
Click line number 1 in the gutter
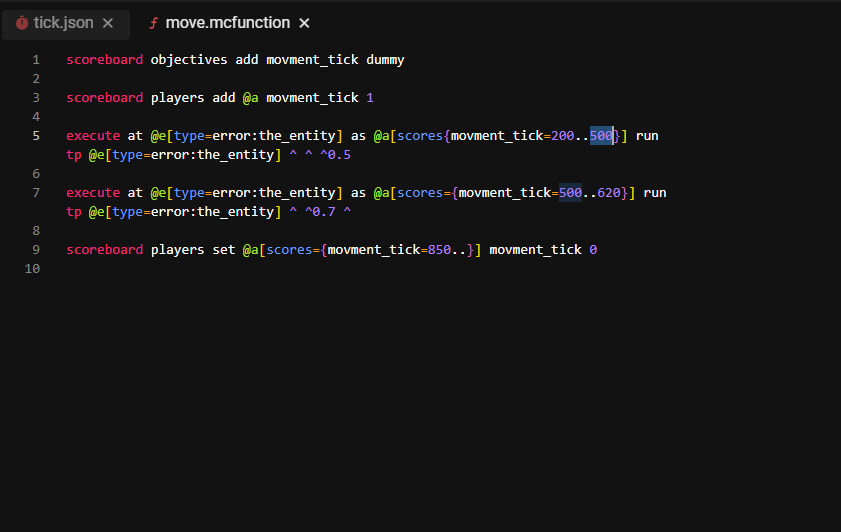point(36,60)
